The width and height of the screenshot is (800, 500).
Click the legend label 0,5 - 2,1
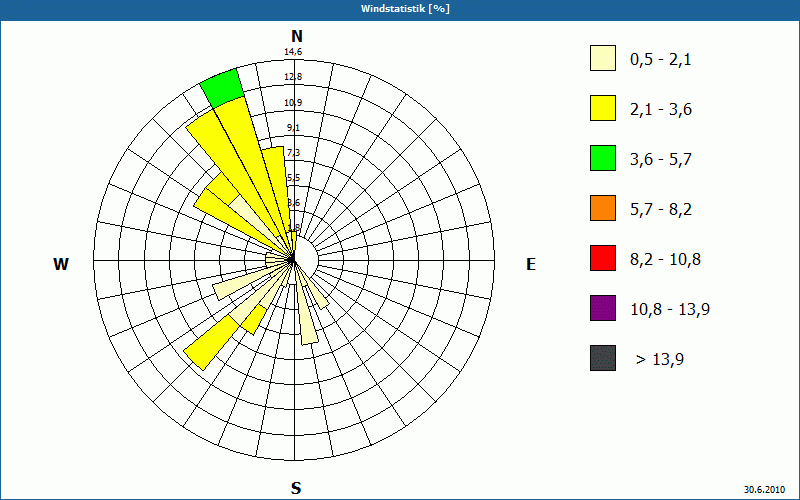[x=661, y=60]
